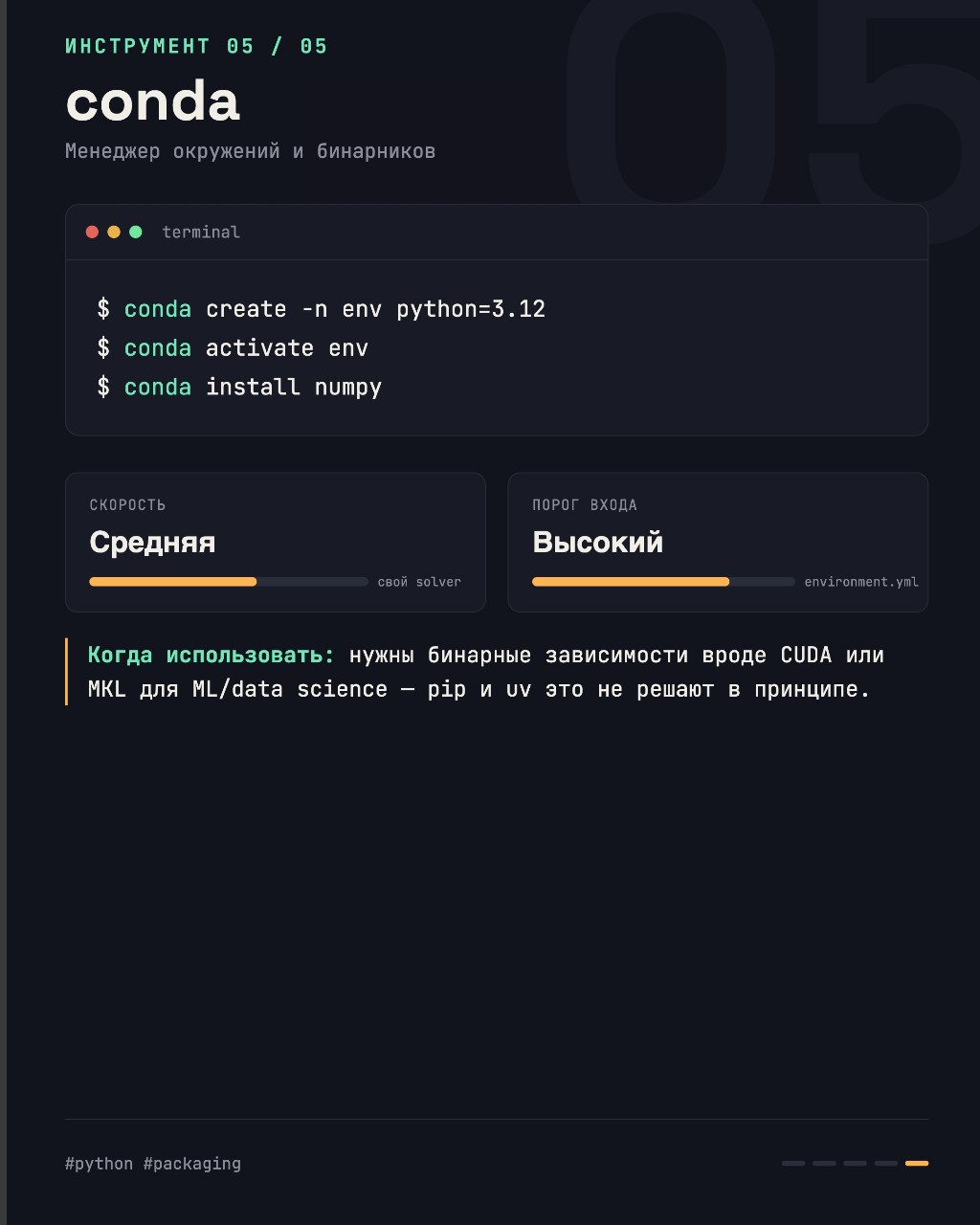Click the environment.yml label

pyautogui.click(x=861, y=582)
